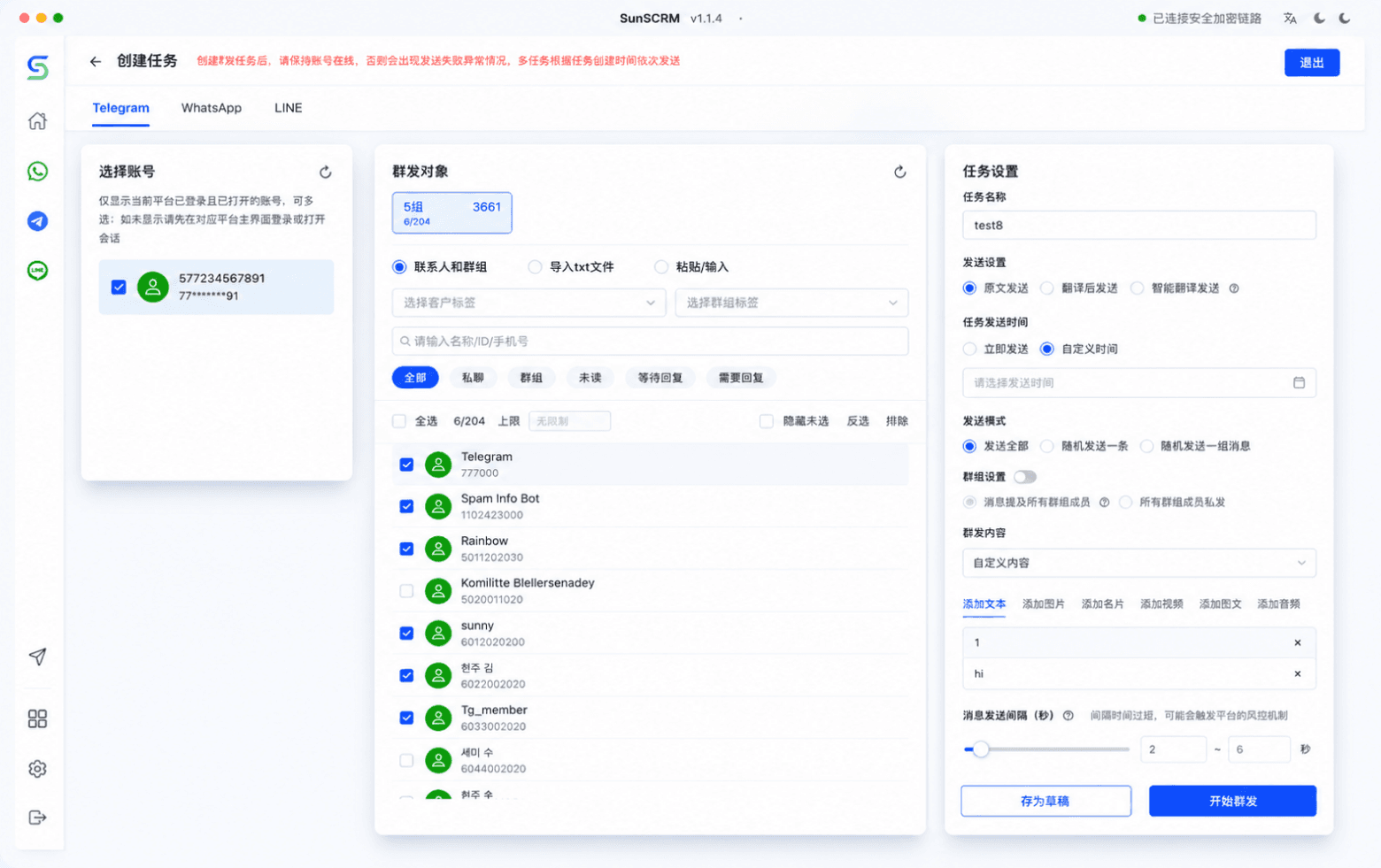Click the 上限 limit input field
1381x868 pixels.
coord(569,421)
